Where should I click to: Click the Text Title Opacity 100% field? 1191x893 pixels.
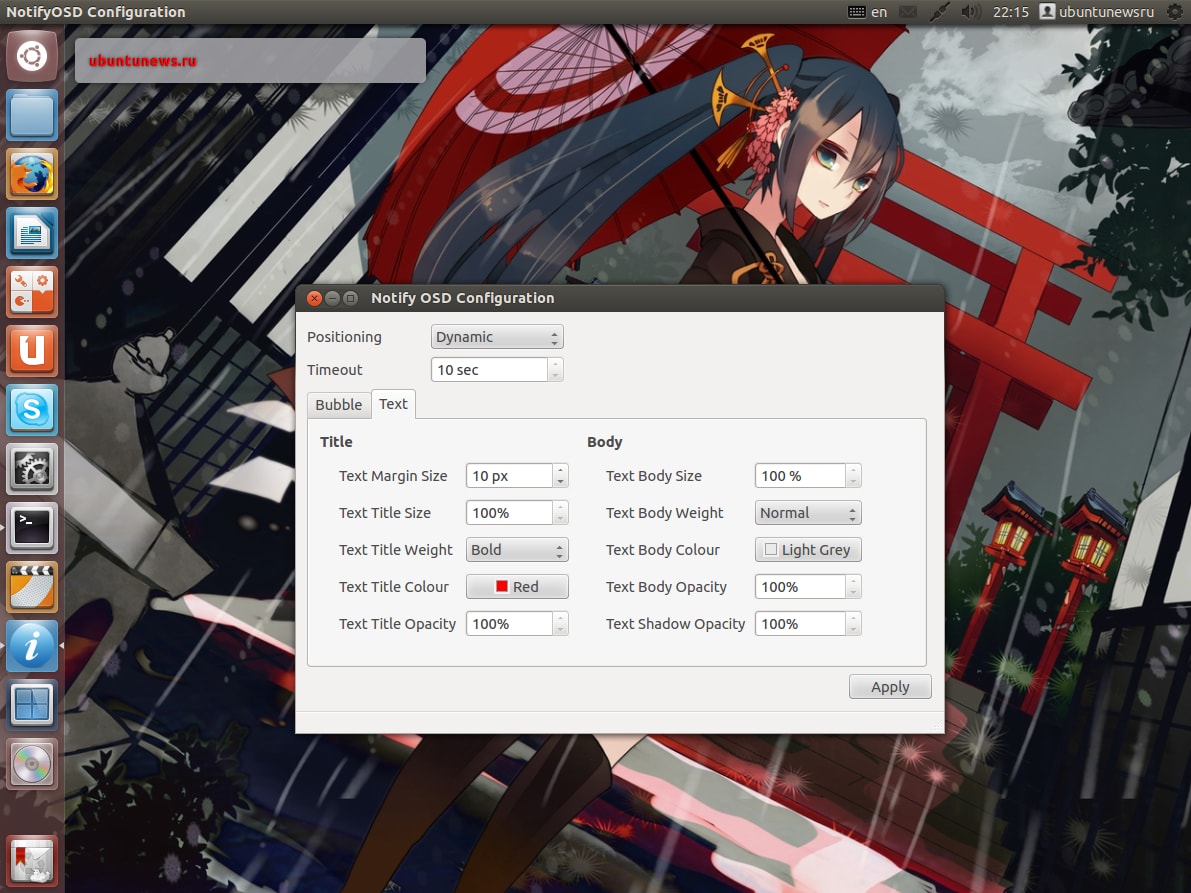tap(509, 623)
